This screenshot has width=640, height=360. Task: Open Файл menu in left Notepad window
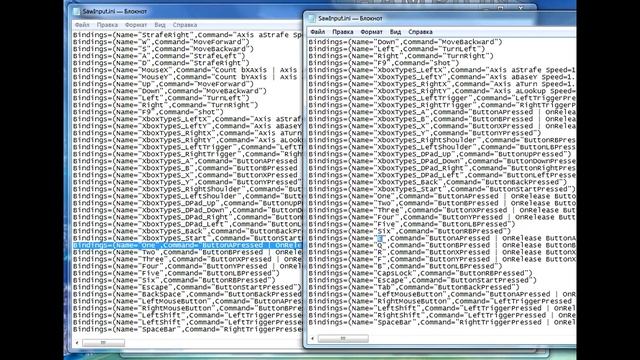coord(82,25)
